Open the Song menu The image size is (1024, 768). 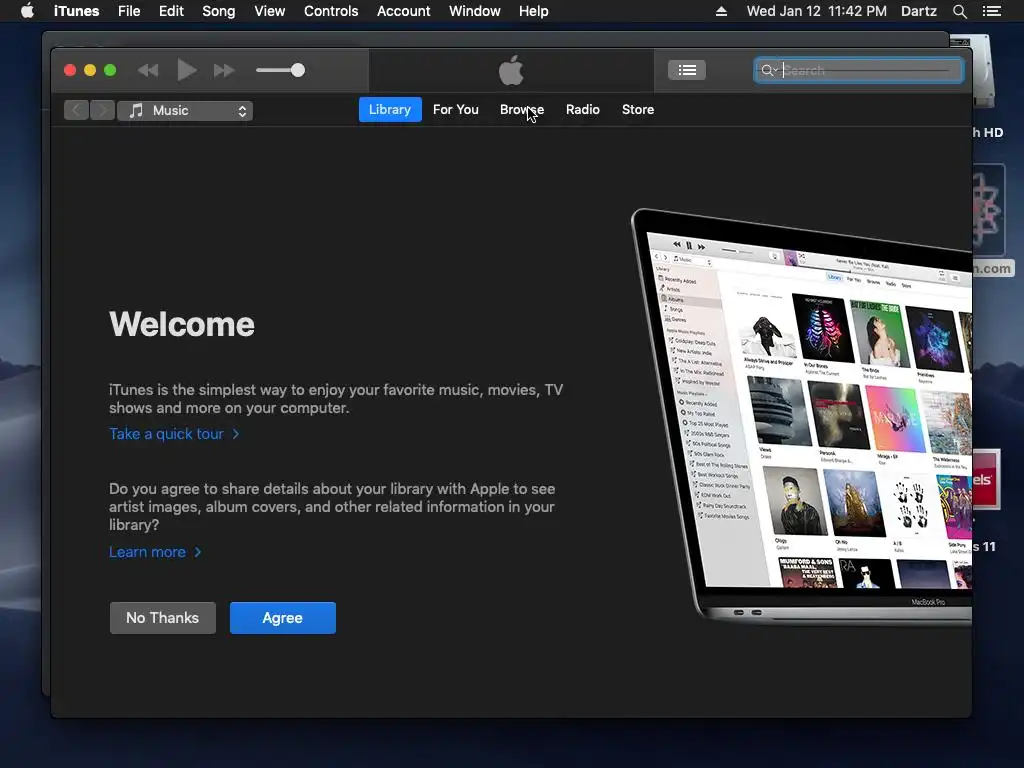tap(219, 11)
